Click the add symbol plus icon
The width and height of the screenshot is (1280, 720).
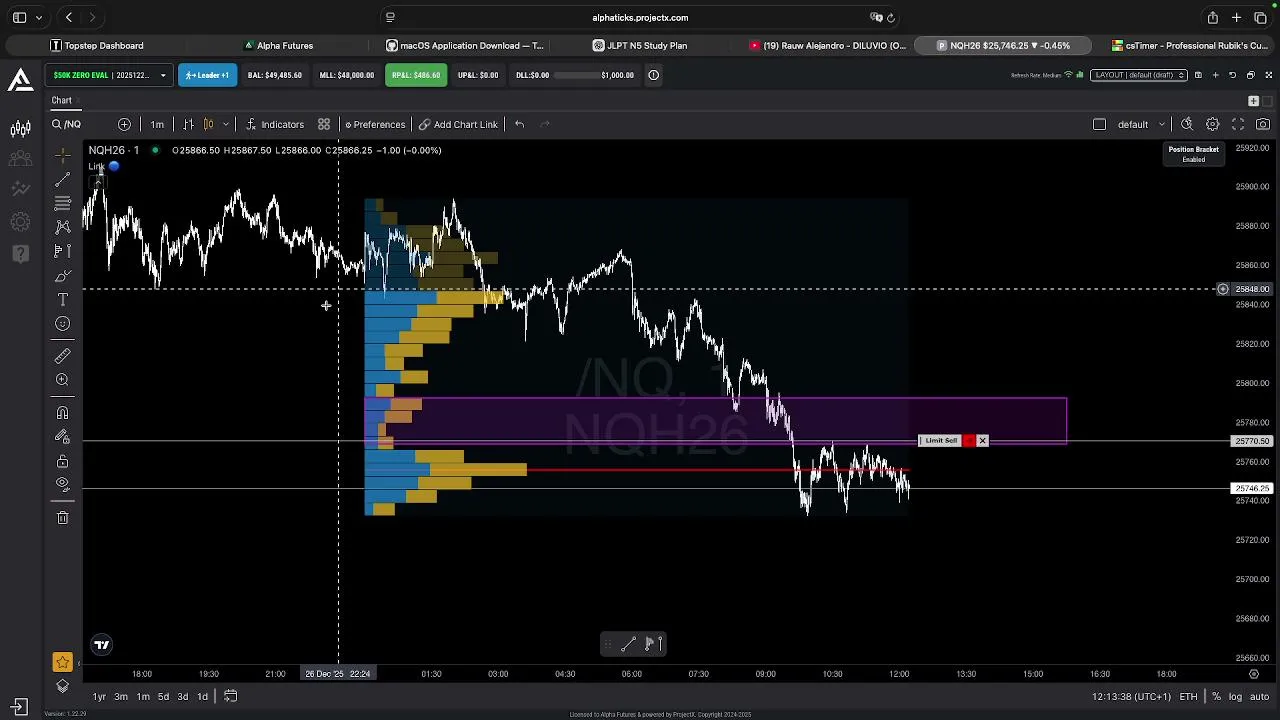pyautogui.click(x=124, y=124)
